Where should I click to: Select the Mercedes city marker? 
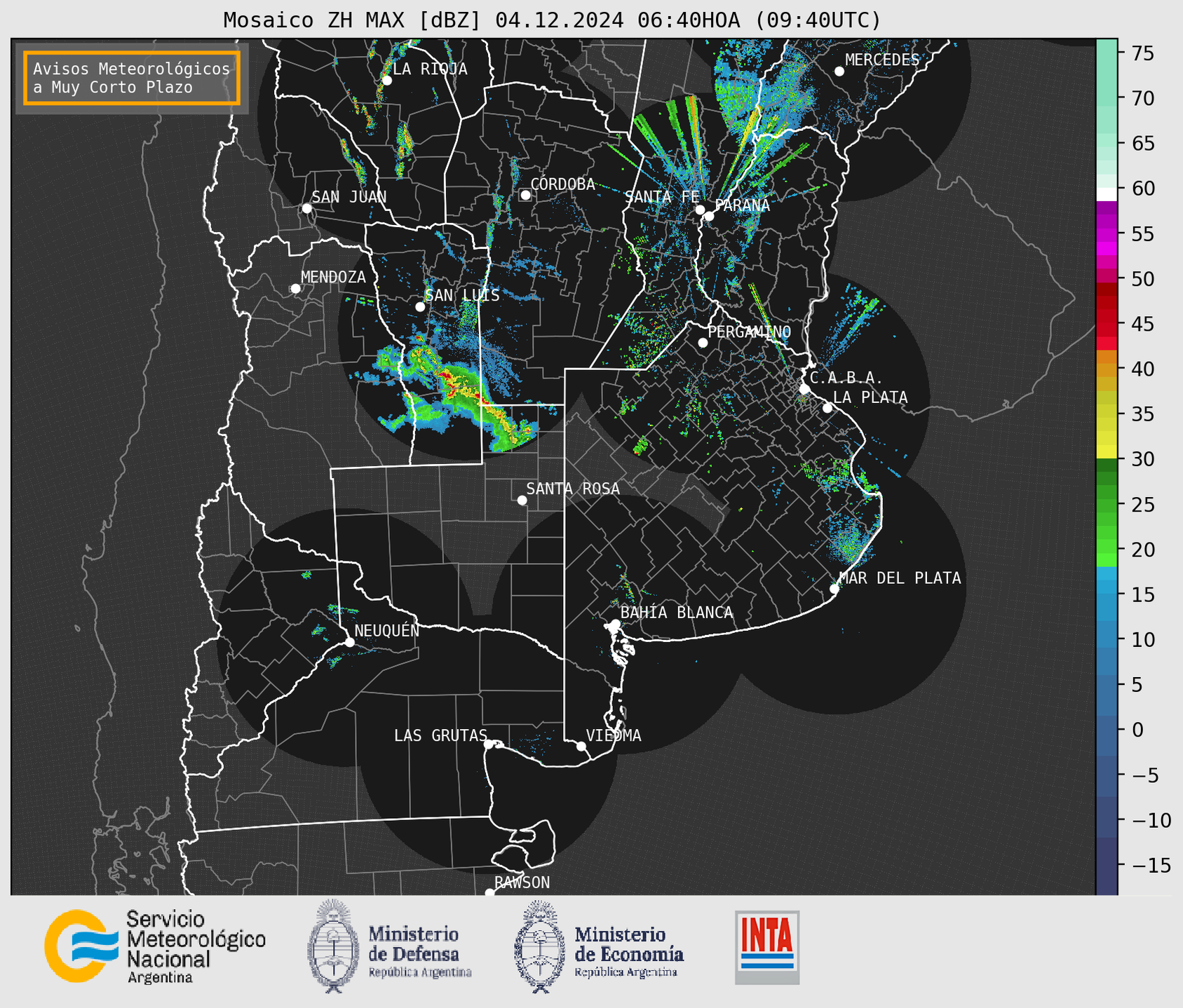click(839, 71)
